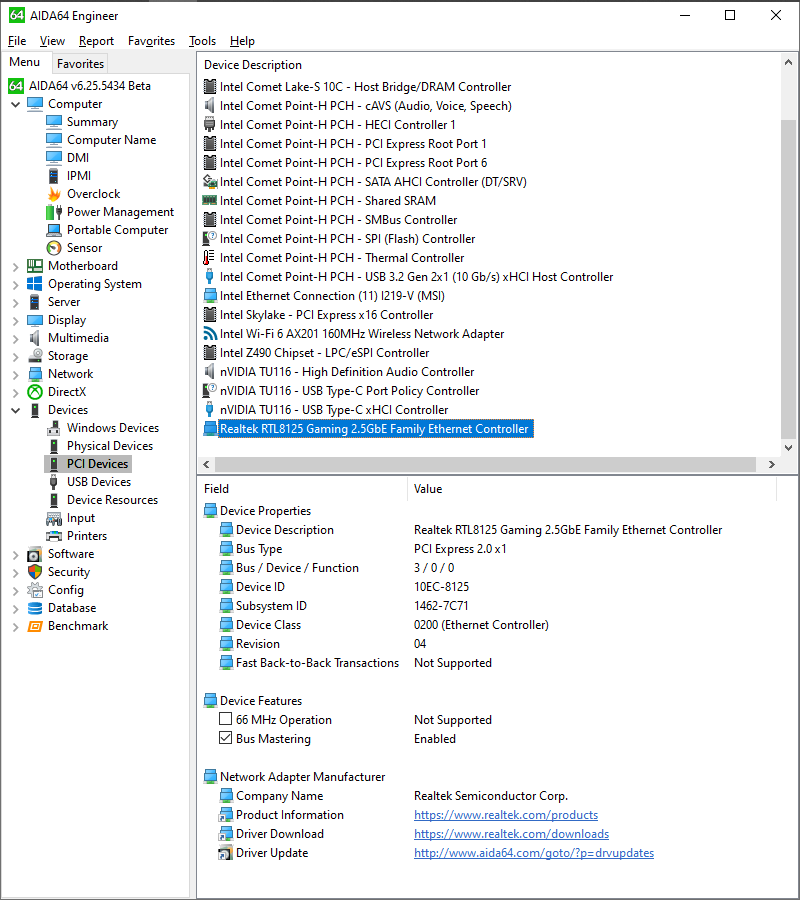Click the Field column header
Image resolution: width=800 pixels, height=900 pixels.
[x=216, y=489]
